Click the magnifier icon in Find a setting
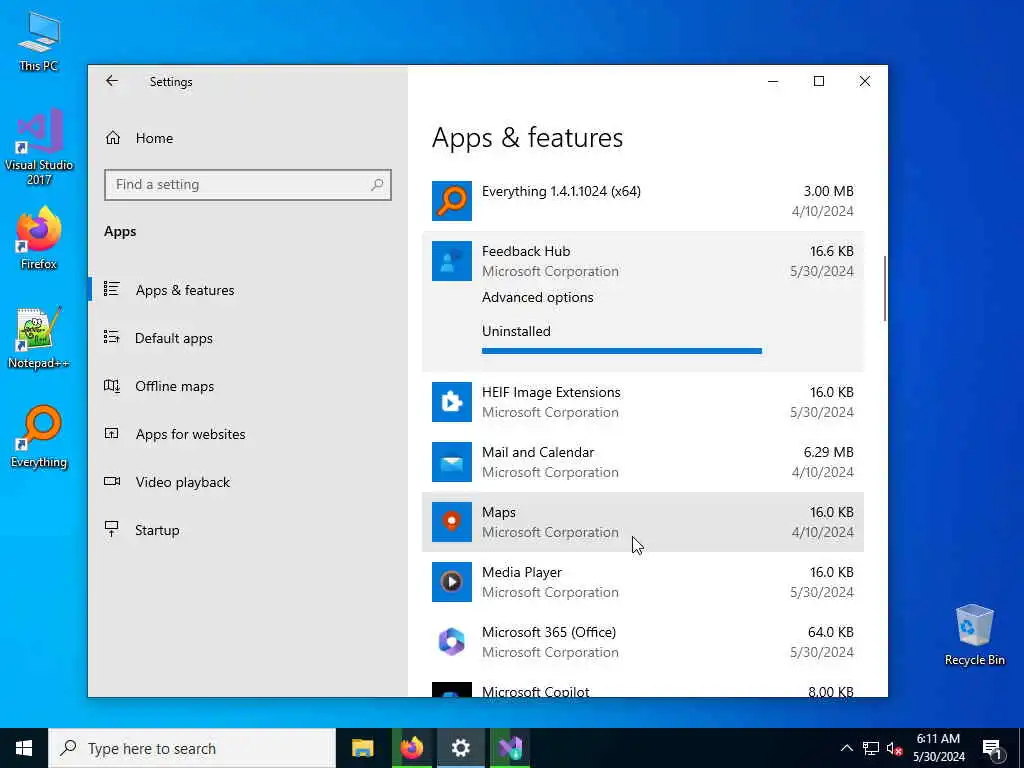The image size is (1024, 768). (377, 185)
